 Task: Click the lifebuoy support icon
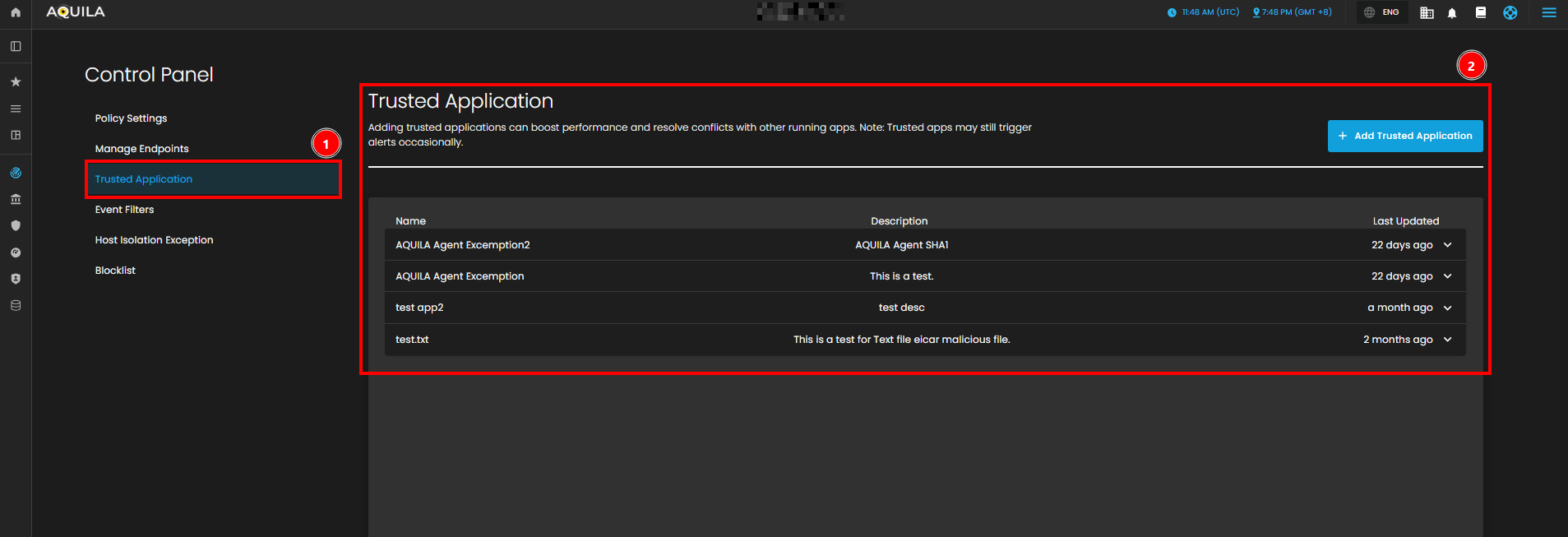[1510, 12]
